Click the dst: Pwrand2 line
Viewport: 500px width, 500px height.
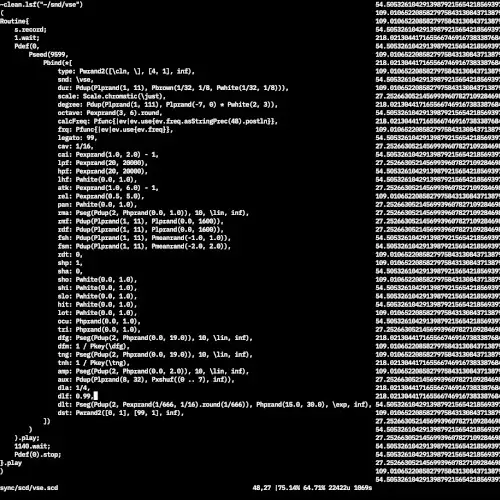[121, 413]
